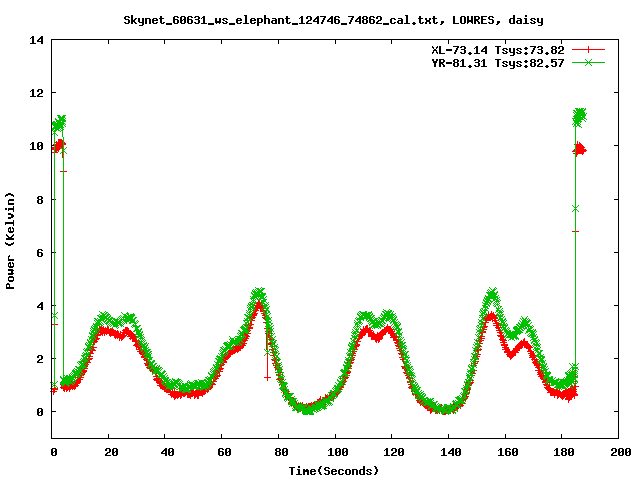Click the XL-73.14 Tsys:73.82 legend label
Image resolution: width=640 pixels, height=480 pixels.
498,50
